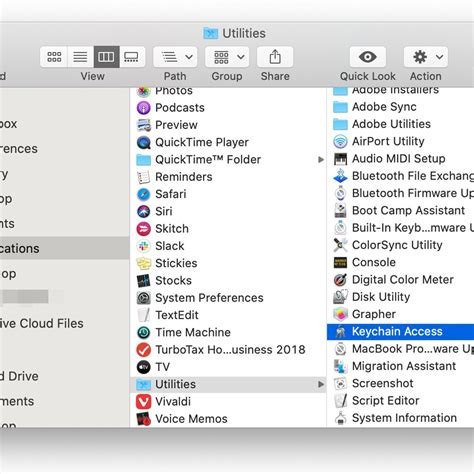Click the Adobe Sync folder
The width and height of the screenshot is (474, 474).
(x=400, y=107)
